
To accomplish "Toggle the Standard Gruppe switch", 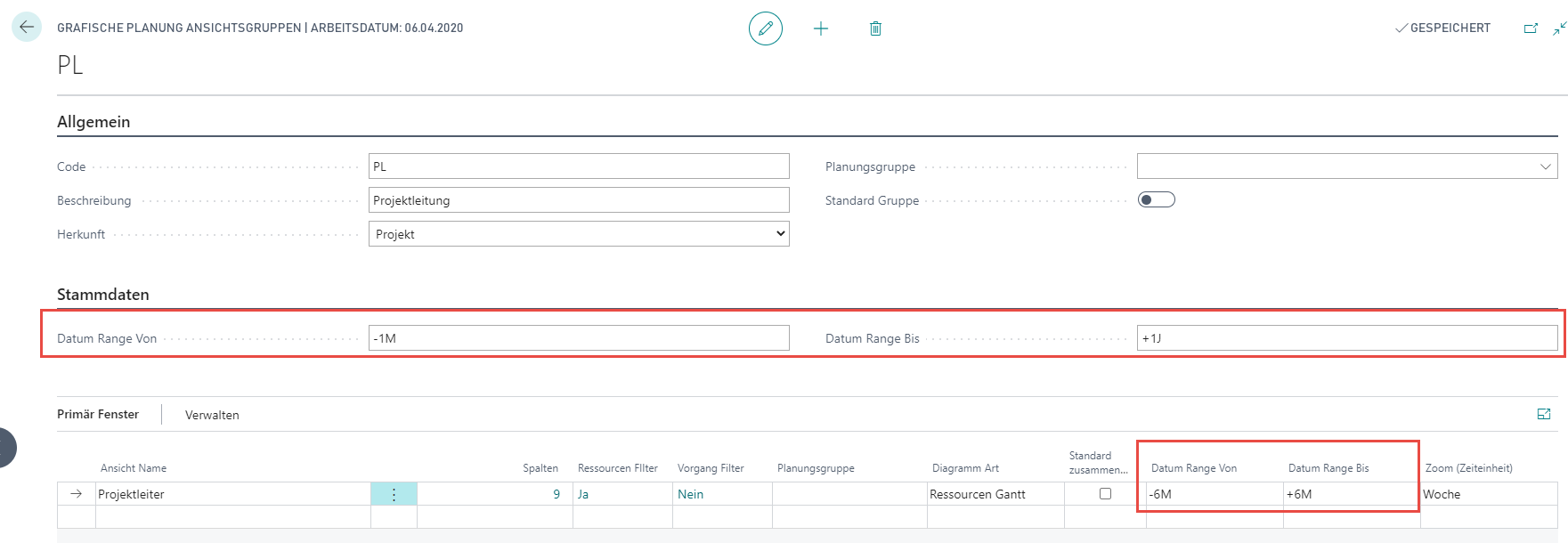I will point(1156,199).
